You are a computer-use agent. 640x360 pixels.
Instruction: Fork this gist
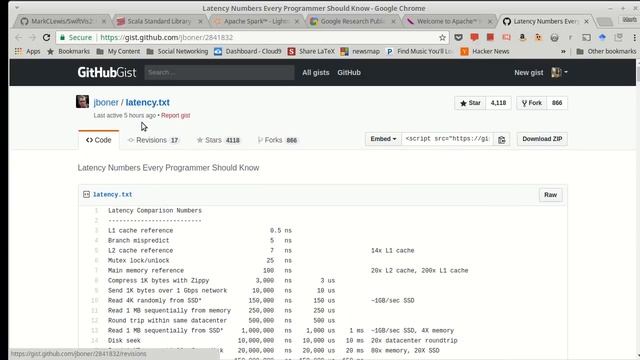pos(531,103)
